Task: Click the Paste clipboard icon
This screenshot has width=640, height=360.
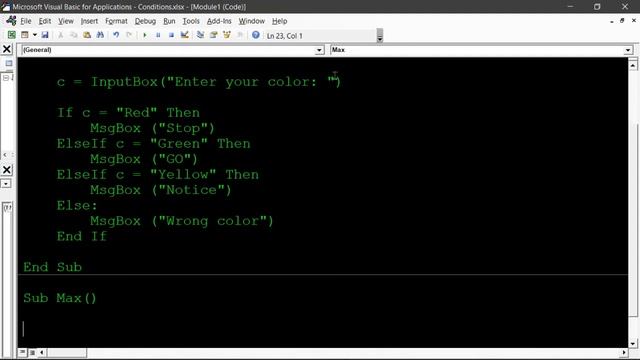Action: tap(87, 35)
